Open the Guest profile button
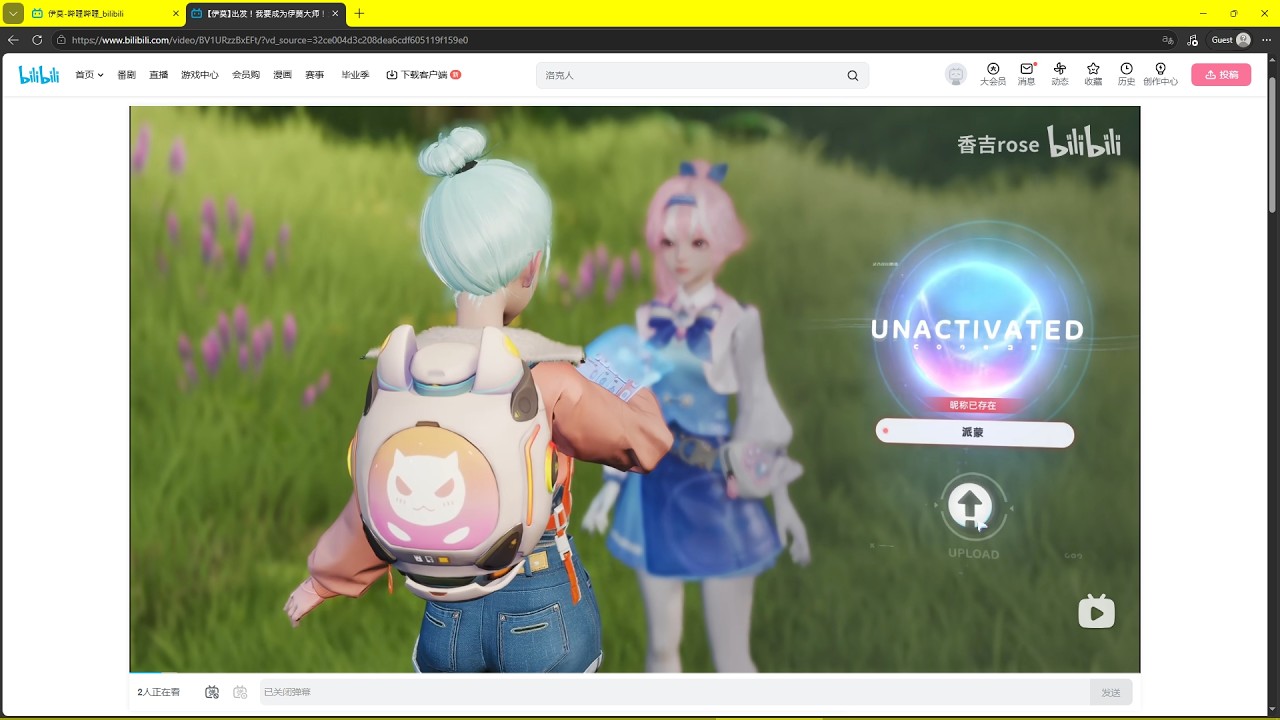1280x720 pixels. tap(1231, 40)
